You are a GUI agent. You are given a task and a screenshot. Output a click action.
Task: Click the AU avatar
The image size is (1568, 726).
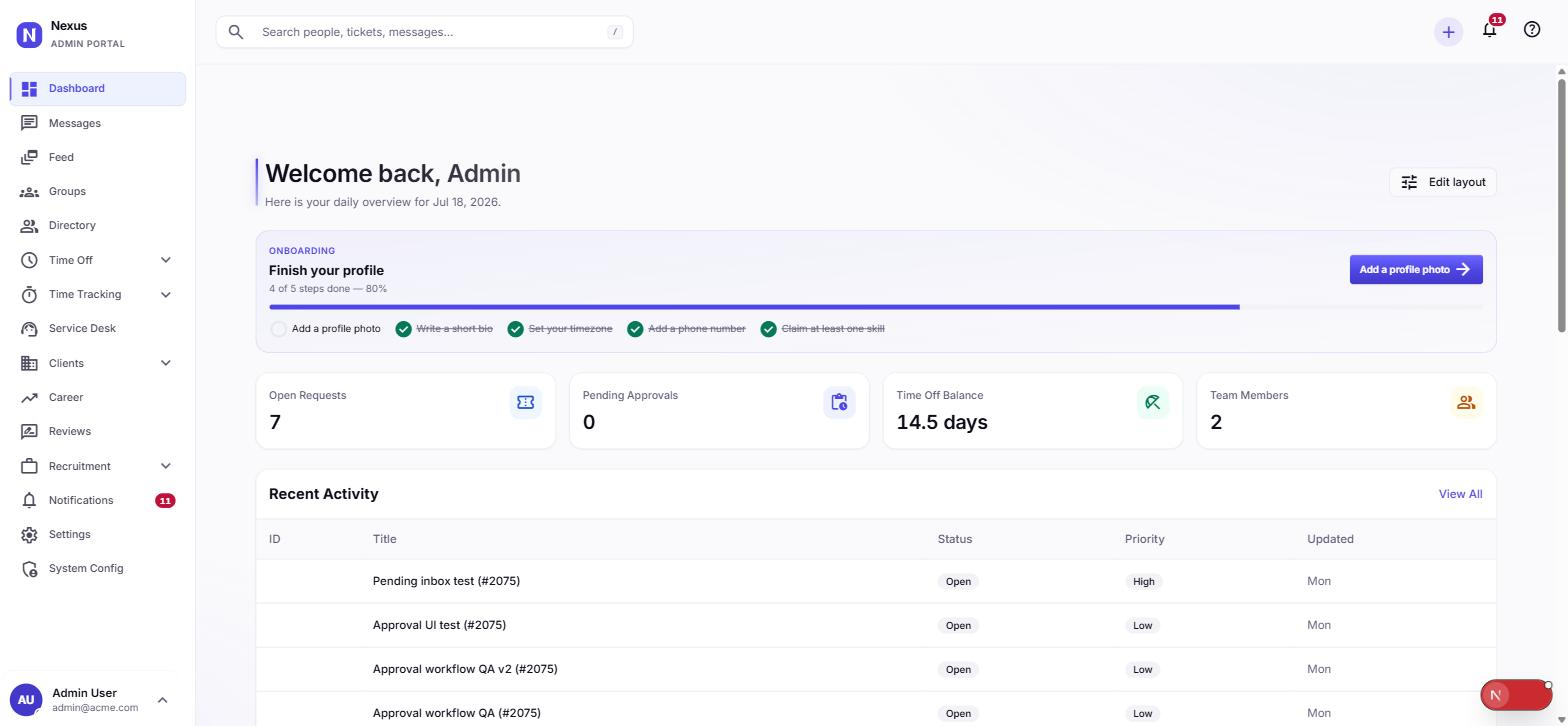pos(26,700)
